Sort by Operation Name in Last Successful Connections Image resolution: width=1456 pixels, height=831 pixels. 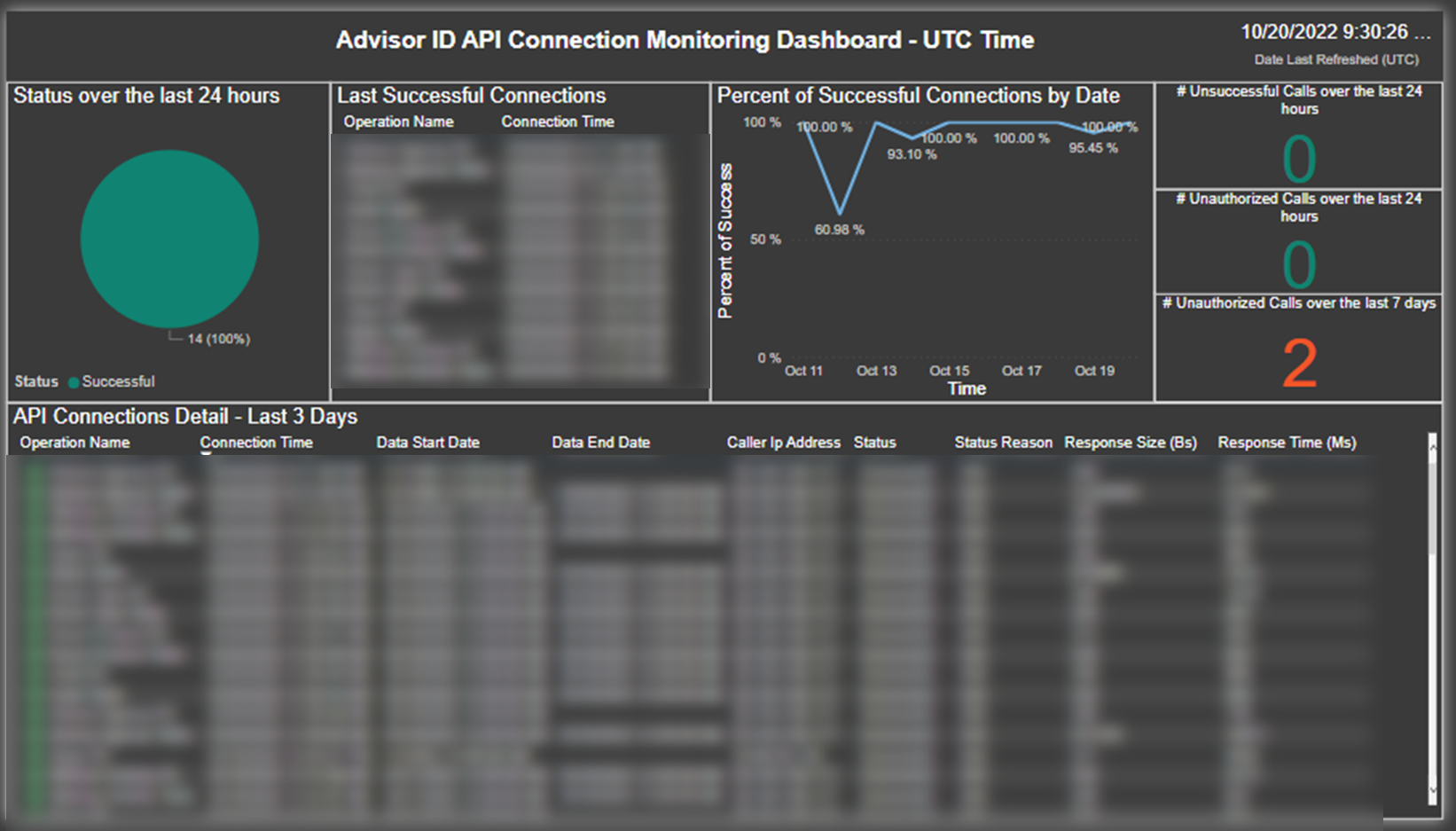(x=398, y=122)
